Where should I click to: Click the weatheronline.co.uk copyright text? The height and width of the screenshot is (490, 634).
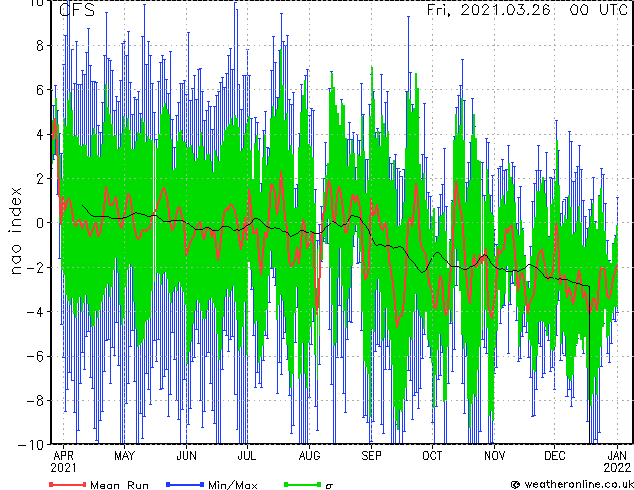571,484
